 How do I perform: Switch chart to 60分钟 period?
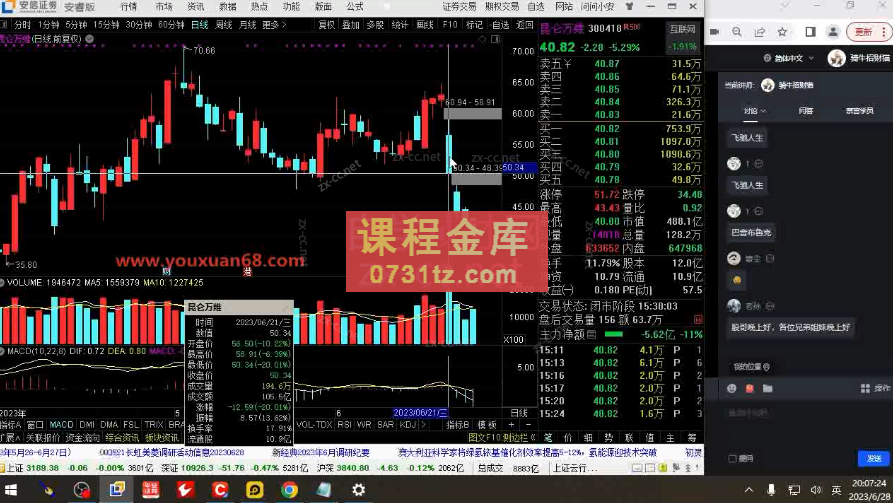pos(171,24)
